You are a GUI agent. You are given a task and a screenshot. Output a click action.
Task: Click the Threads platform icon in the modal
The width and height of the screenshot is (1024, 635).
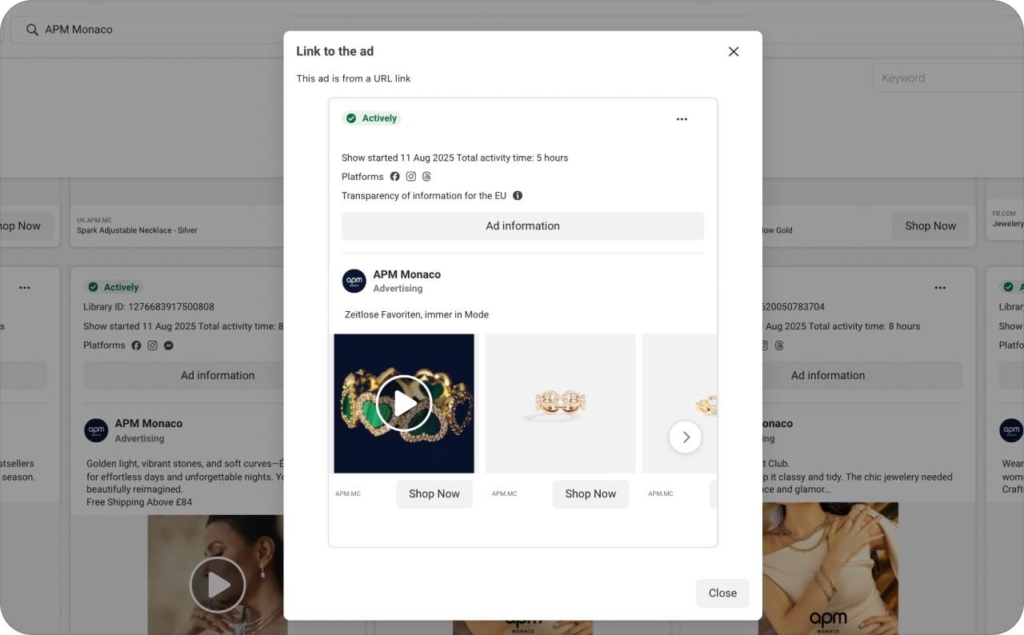[427, 177]
